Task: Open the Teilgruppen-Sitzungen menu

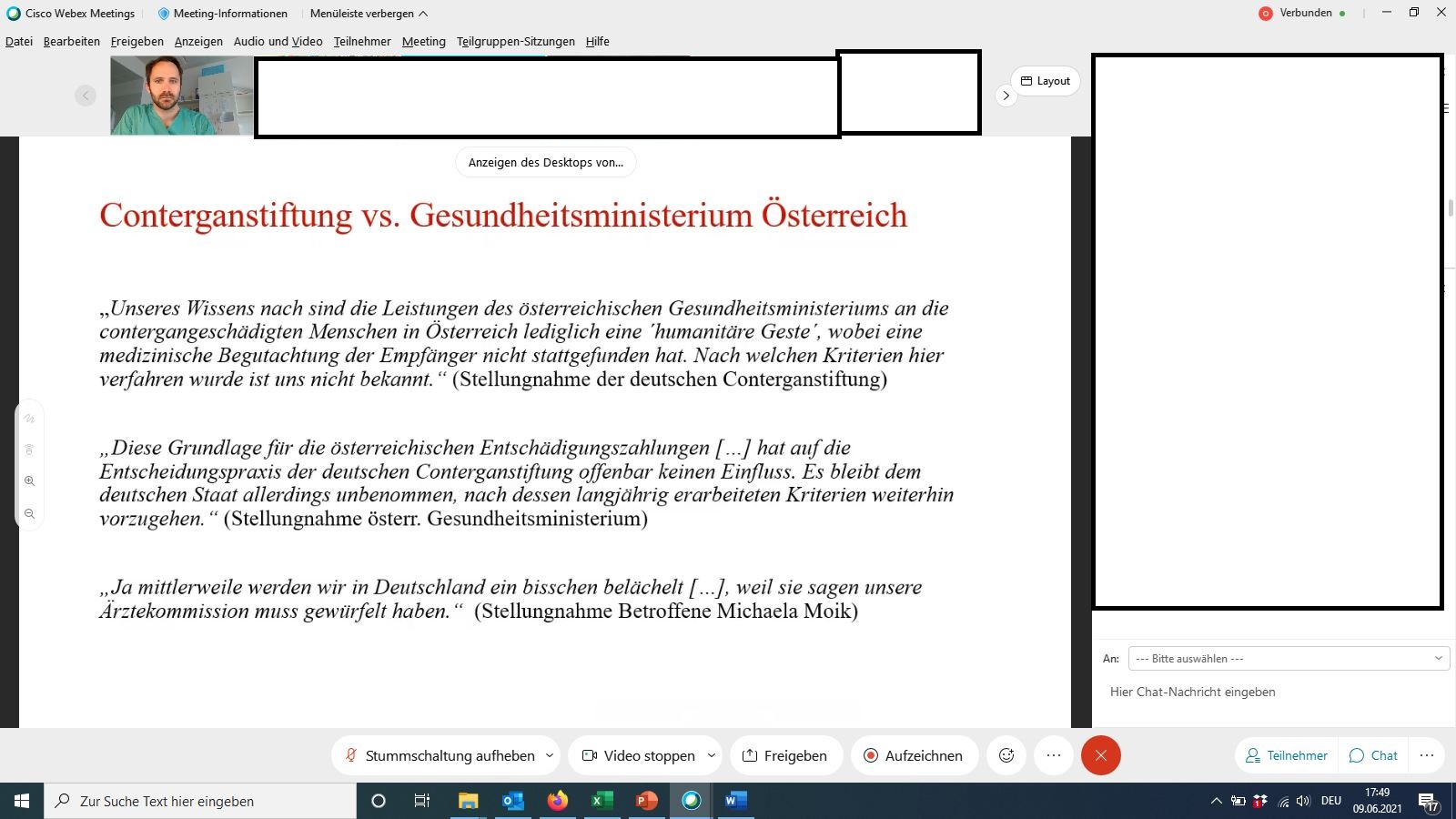Action: tap(516, 41)
